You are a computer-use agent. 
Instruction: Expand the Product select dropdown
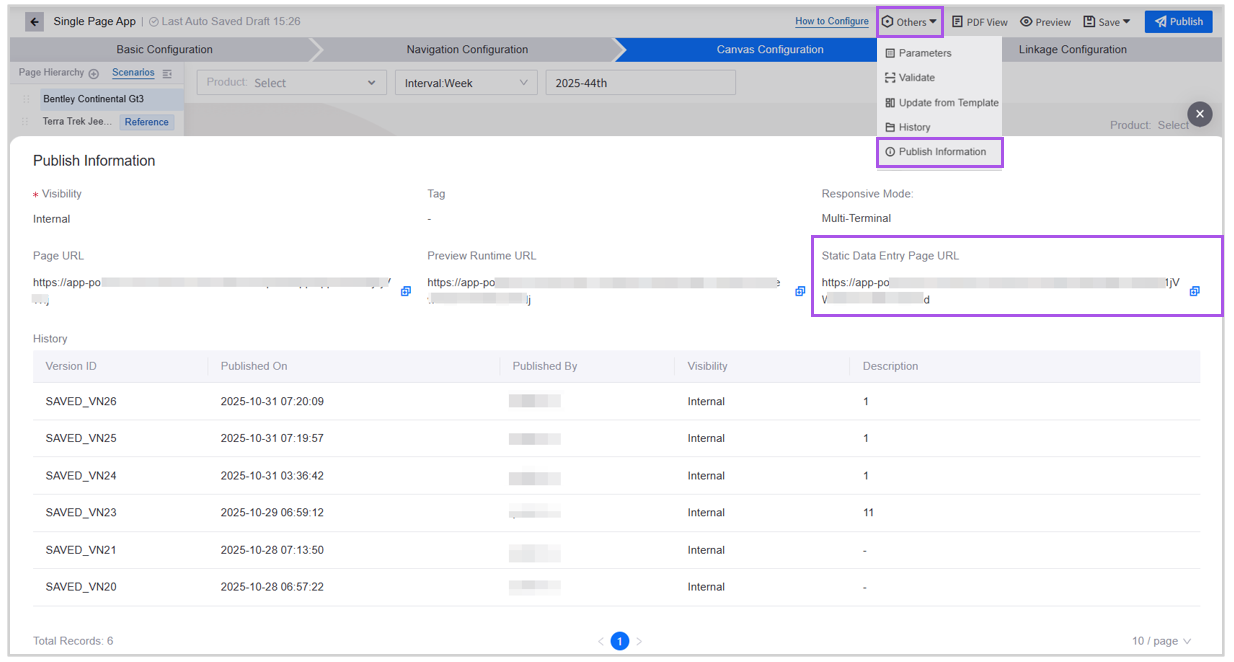[x=291, y=83]
